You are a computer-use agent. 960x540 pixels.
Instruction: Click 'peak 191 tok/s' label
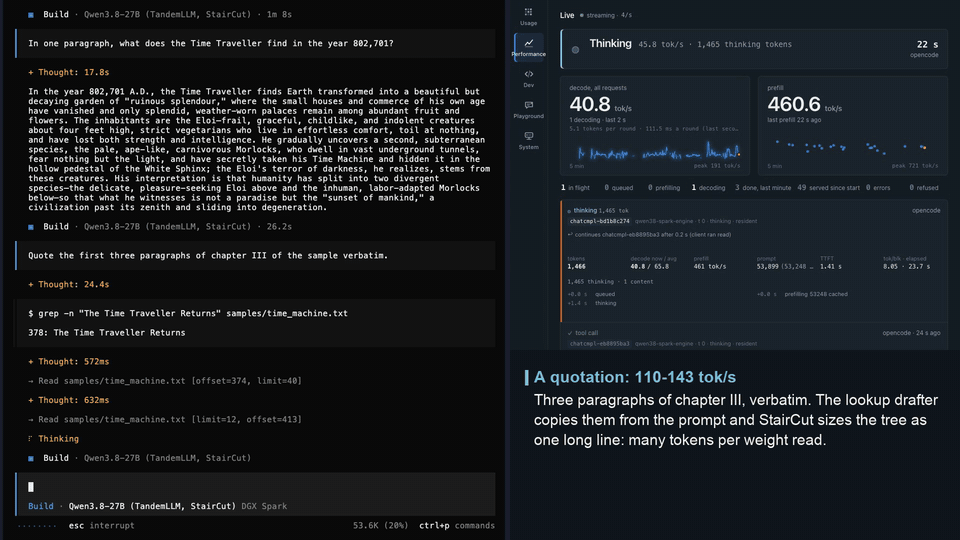coord(716,166)
